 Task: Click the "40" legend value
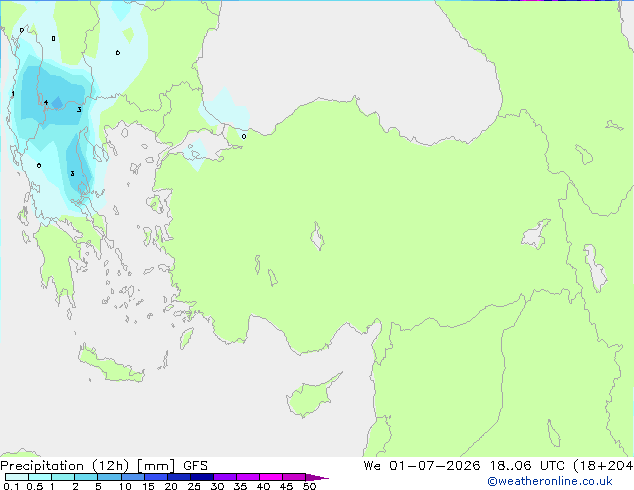click(263, 486)
